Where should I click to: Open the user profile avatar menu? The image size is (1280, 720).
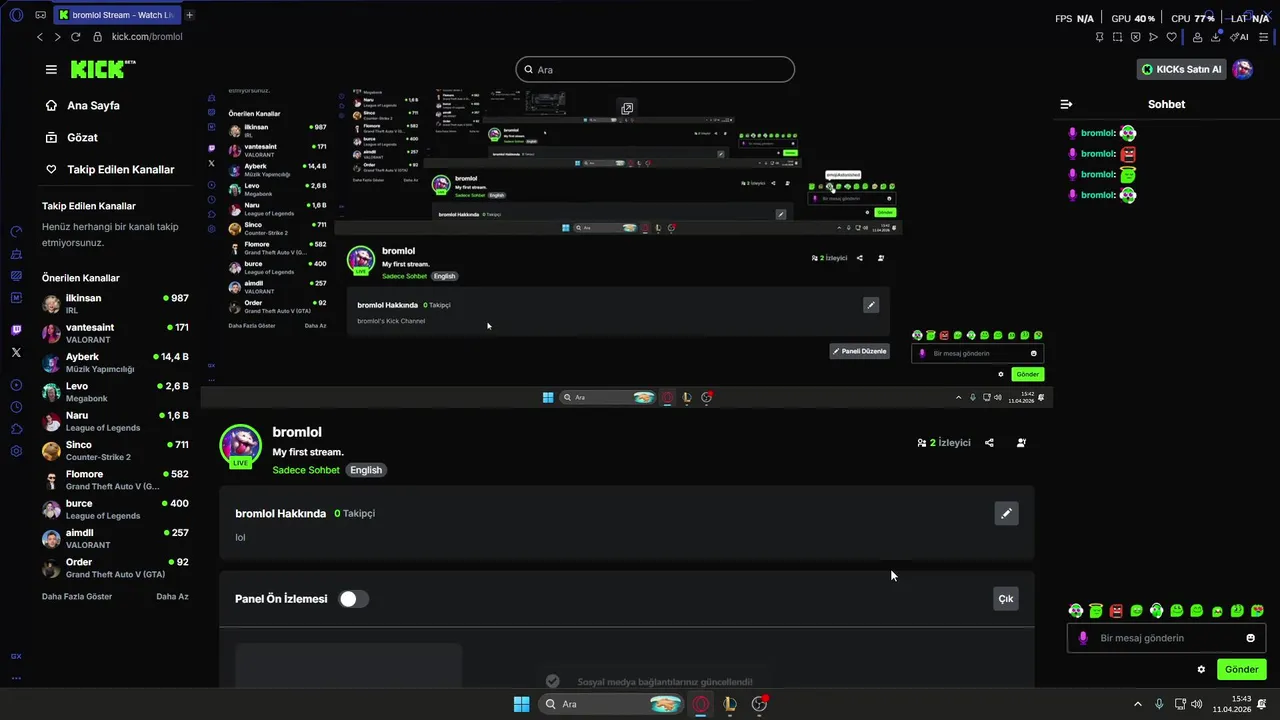[x=1242, y=69]
